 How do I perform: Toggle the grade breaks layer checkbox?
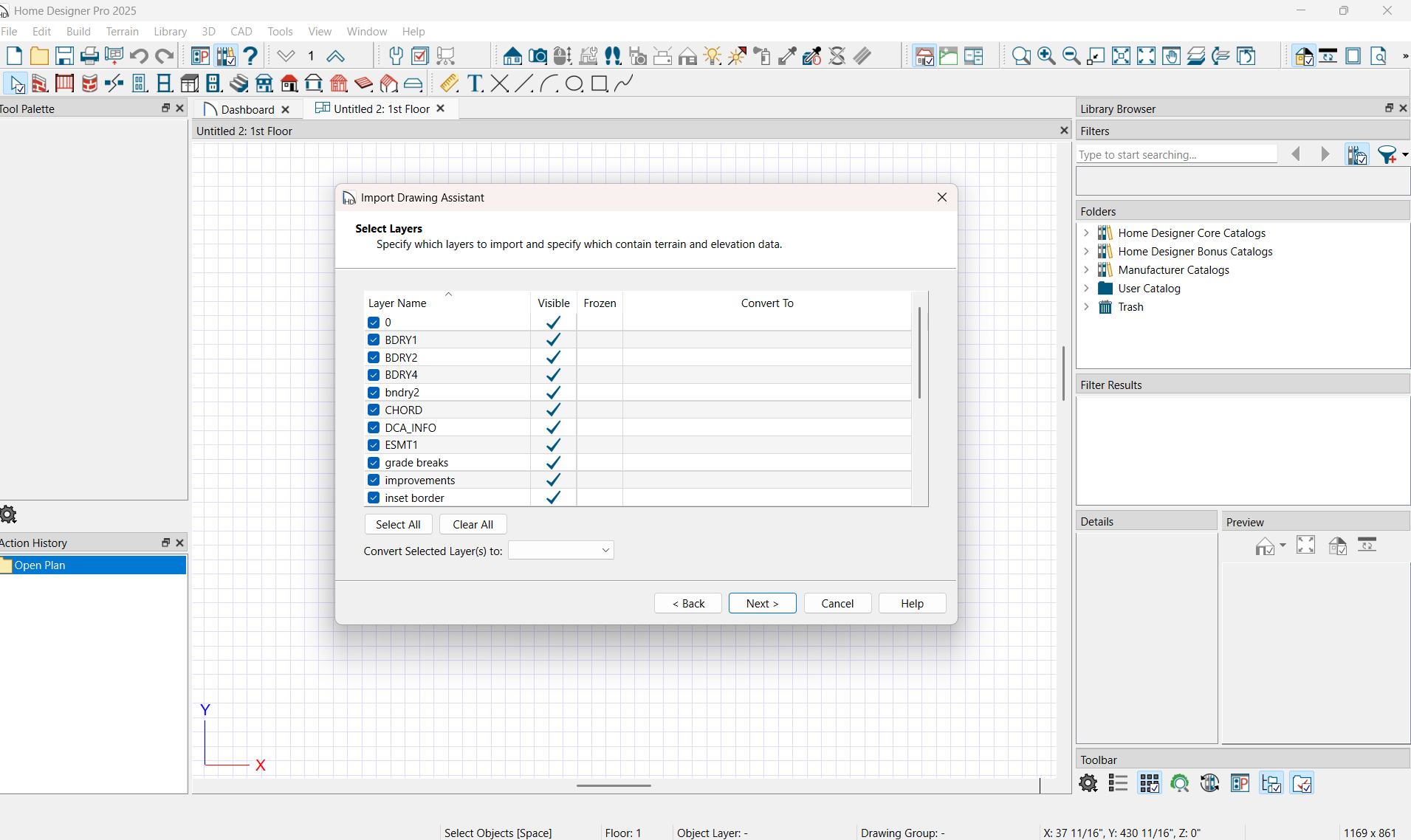click(374, 463)
